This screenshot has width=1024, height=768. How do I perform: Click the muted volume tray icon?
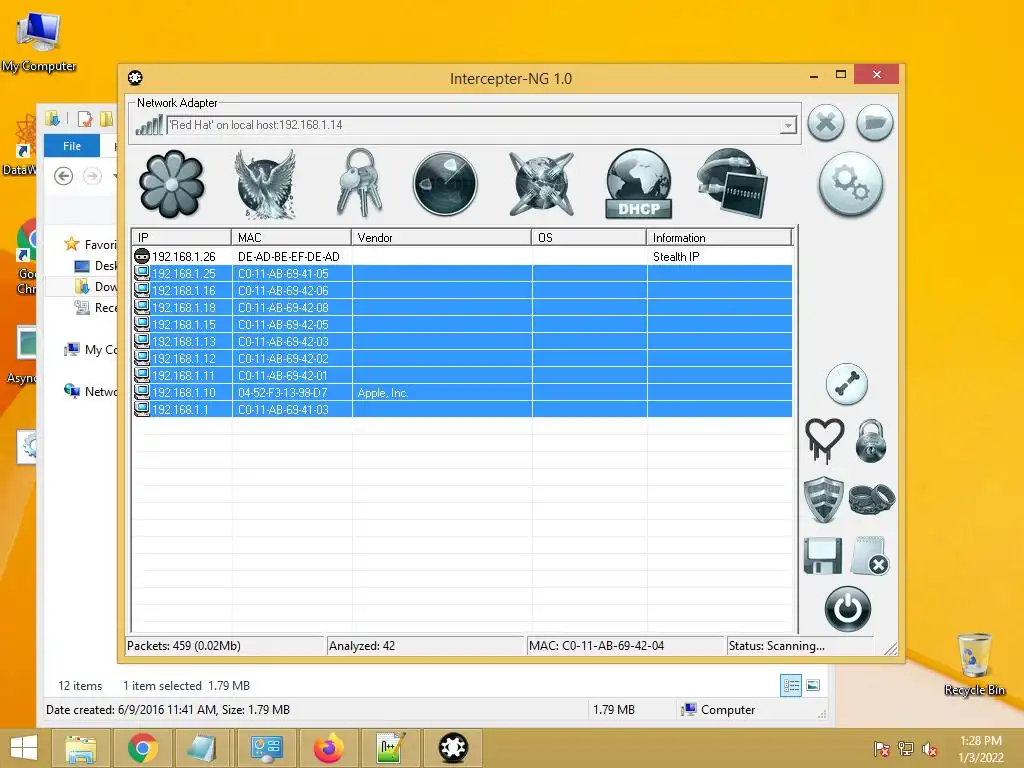tap(929, 749)
